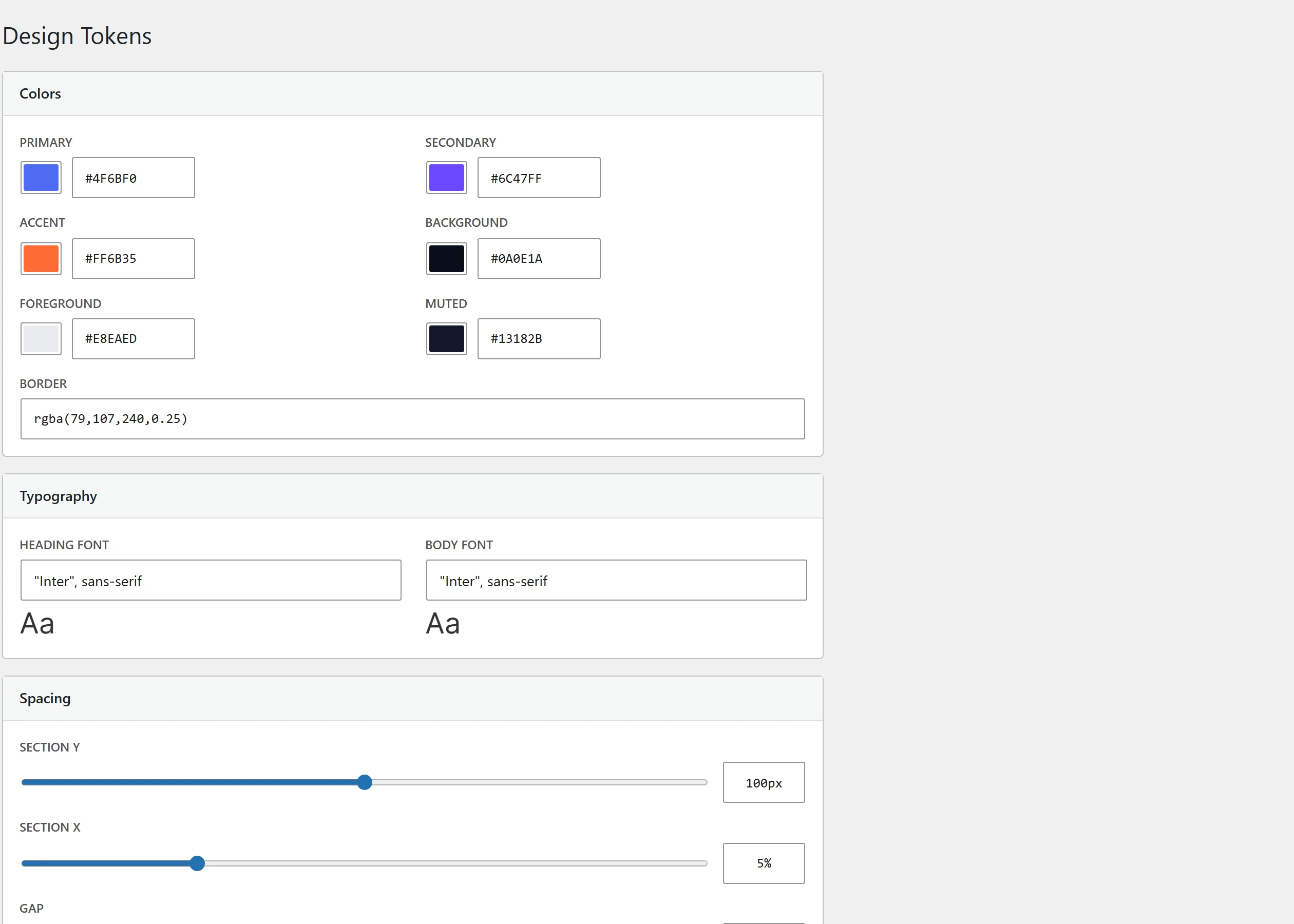Open the Primary color swatch picker

(41, 178)
